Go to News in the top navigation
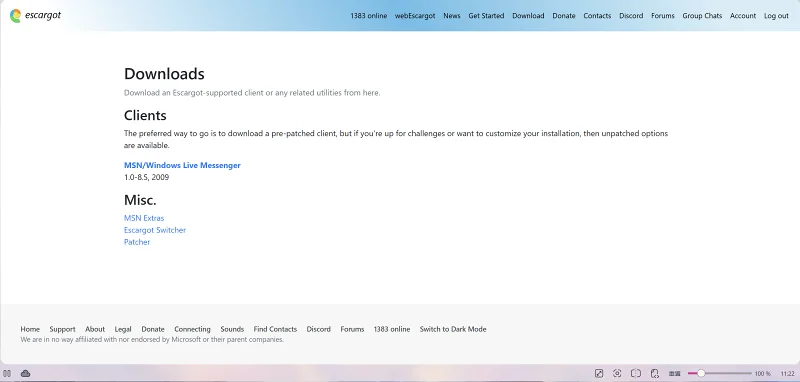Viewport: 800px width, 382px height. point(452,16)
